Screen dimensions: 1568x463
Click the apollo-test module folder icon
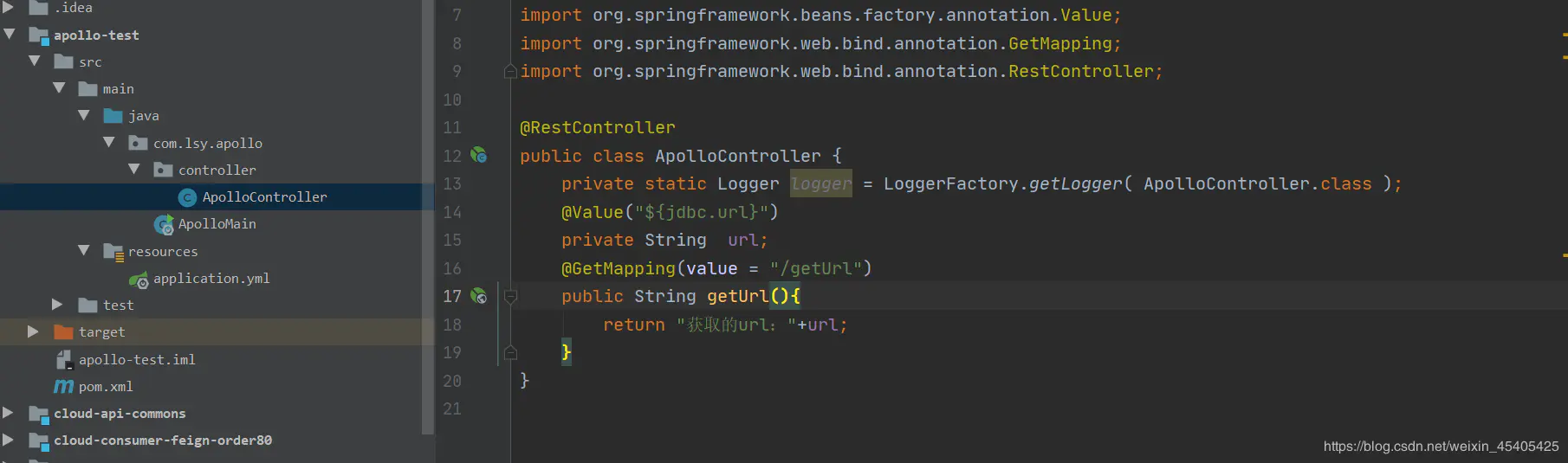(x=38, y=35)
